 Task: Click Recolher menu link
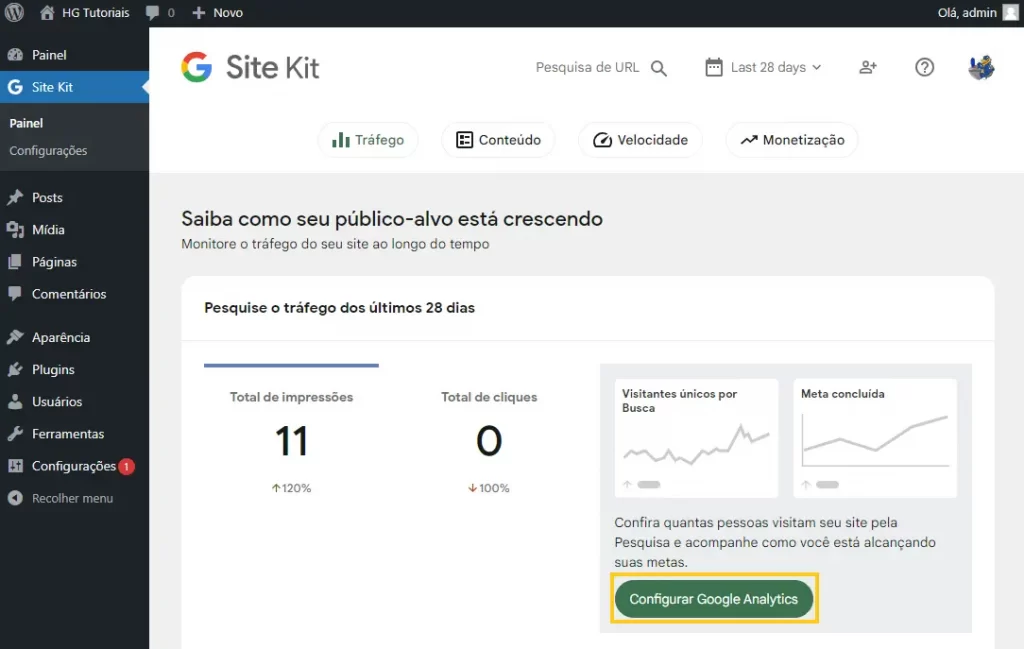tap(72, 498)
